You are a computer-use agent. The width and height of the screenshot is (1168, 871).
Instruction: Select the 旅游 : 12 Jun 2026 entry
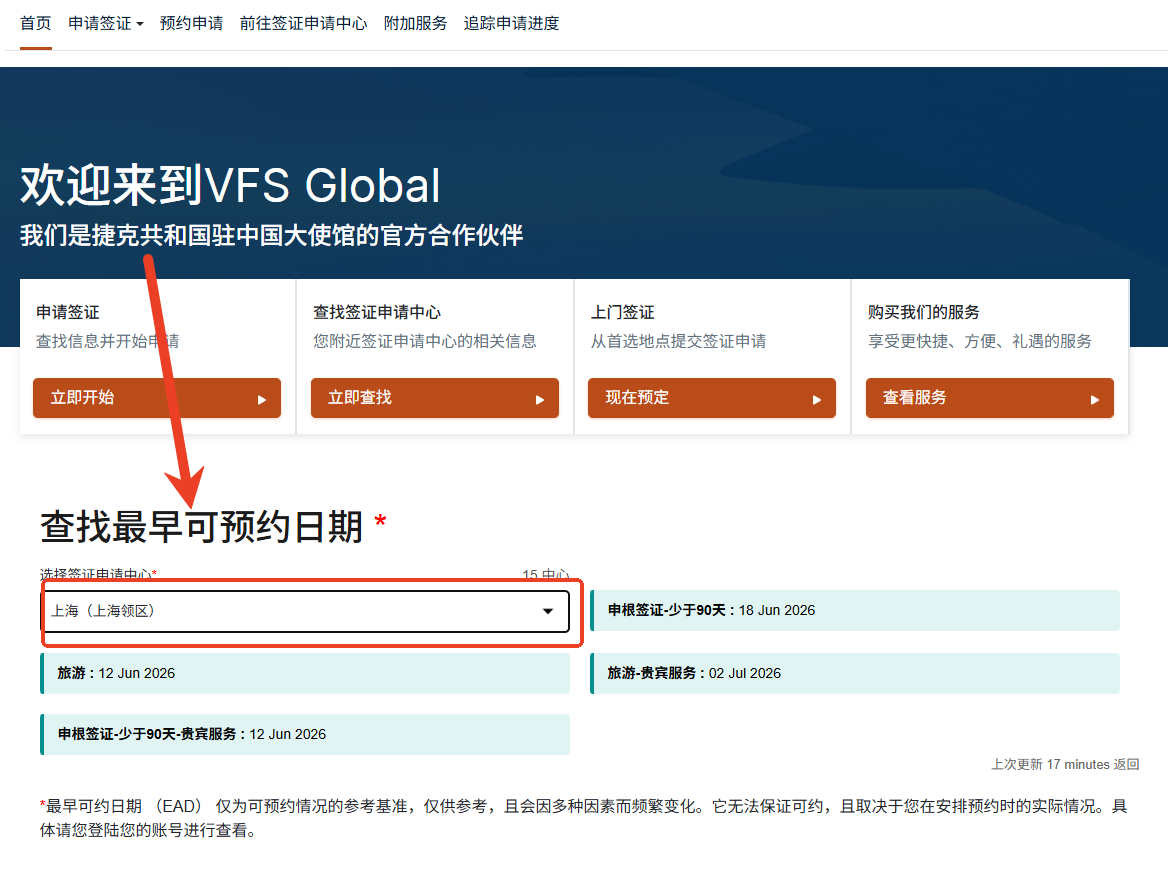point(305,674)
